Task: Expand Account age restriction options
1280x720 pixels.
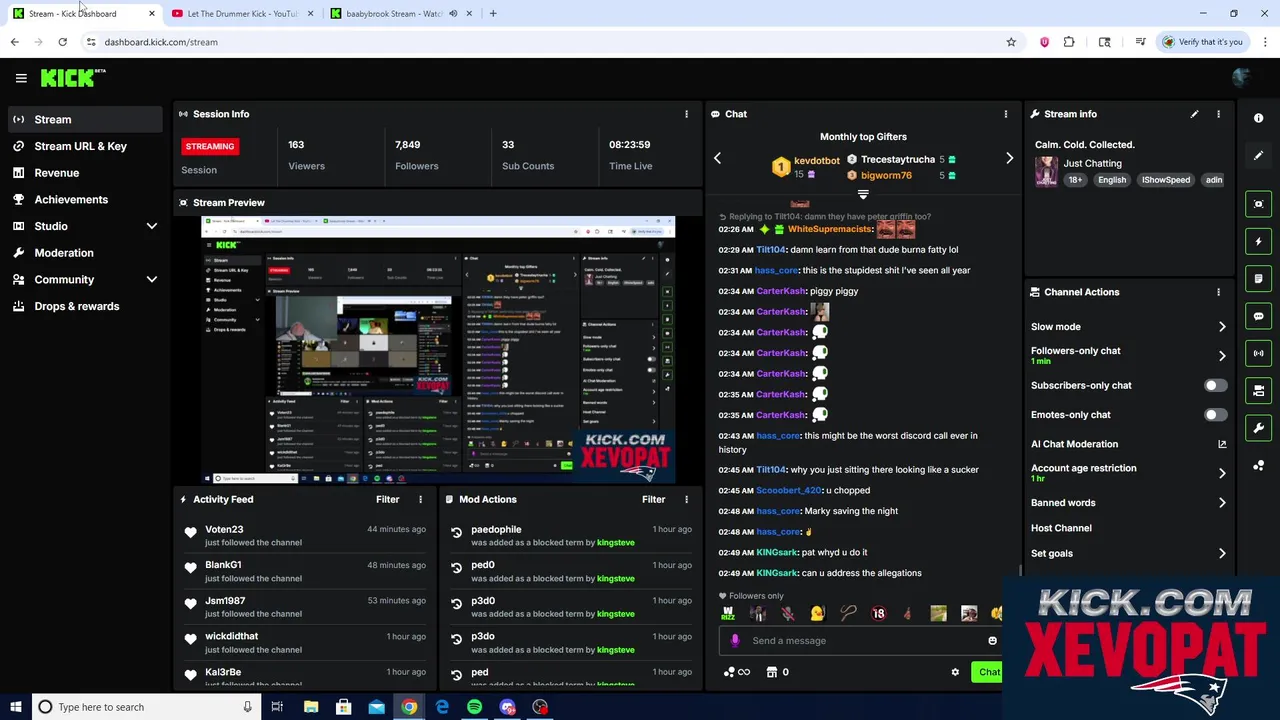Action: pyautogui.click(x=1222, y=473)
